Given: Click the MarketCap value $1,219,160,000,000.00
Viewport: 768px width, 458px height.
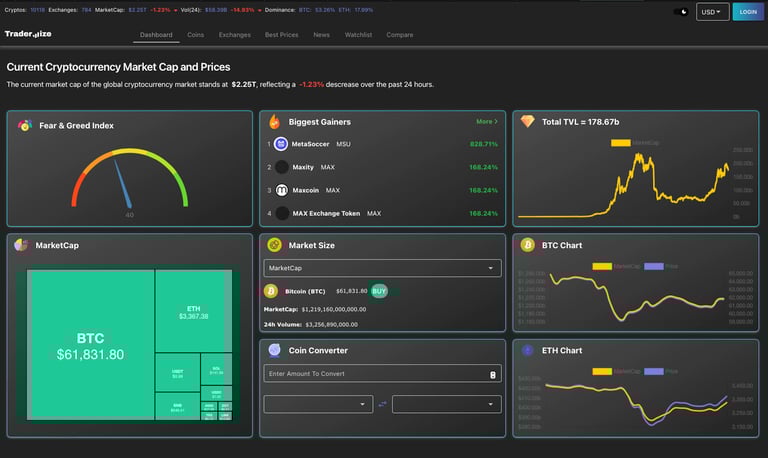Looking at the screenshot, I should pos(334,309).
